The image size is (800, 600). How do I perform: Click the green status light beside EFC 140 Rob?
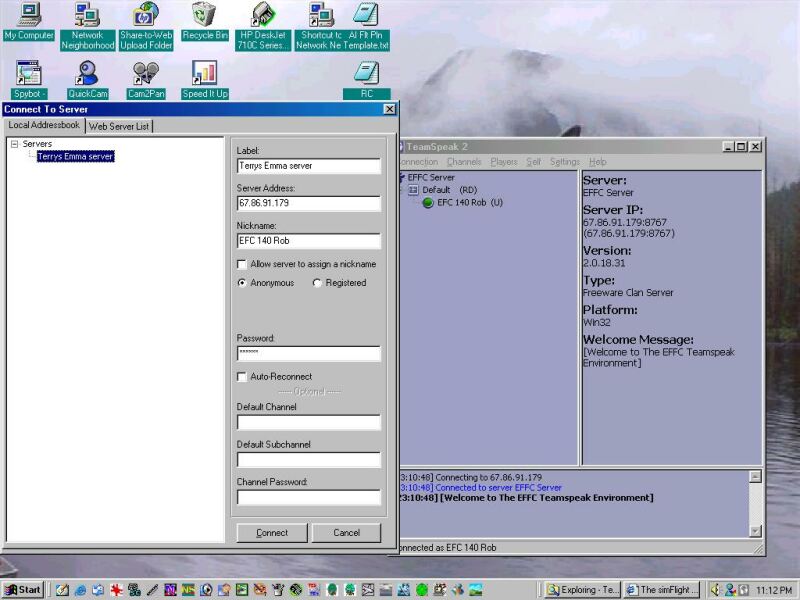pyautogui.click(x=428, y=203)
